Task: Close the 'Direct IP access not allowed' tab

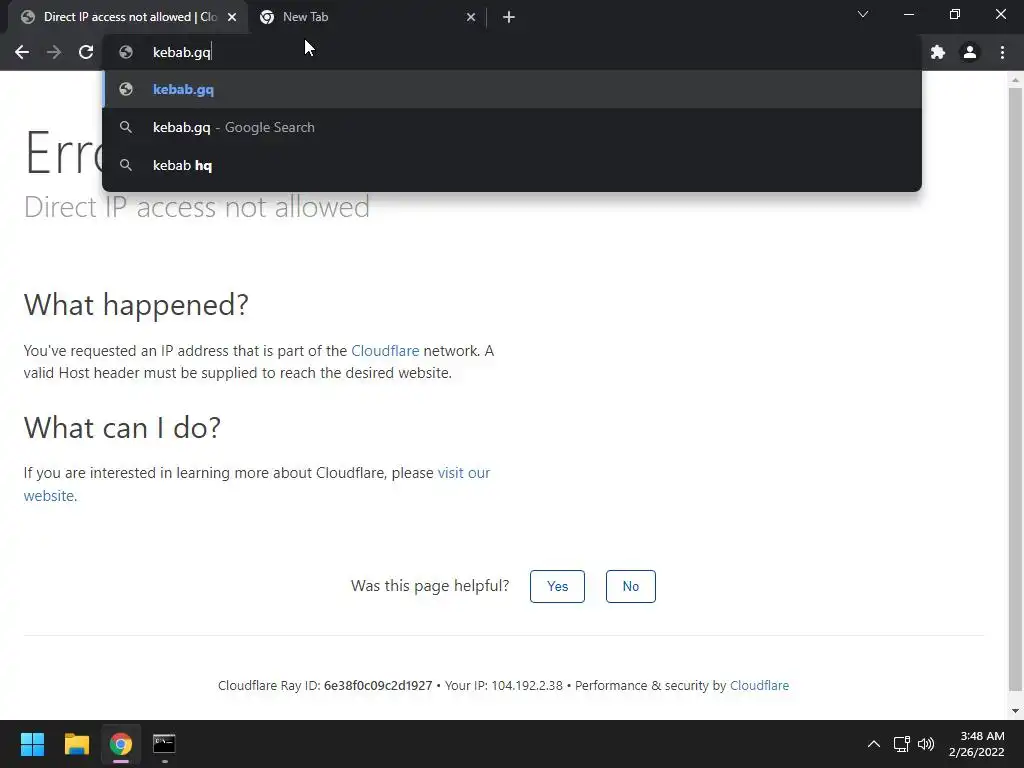Action: (x=232, y=17)
